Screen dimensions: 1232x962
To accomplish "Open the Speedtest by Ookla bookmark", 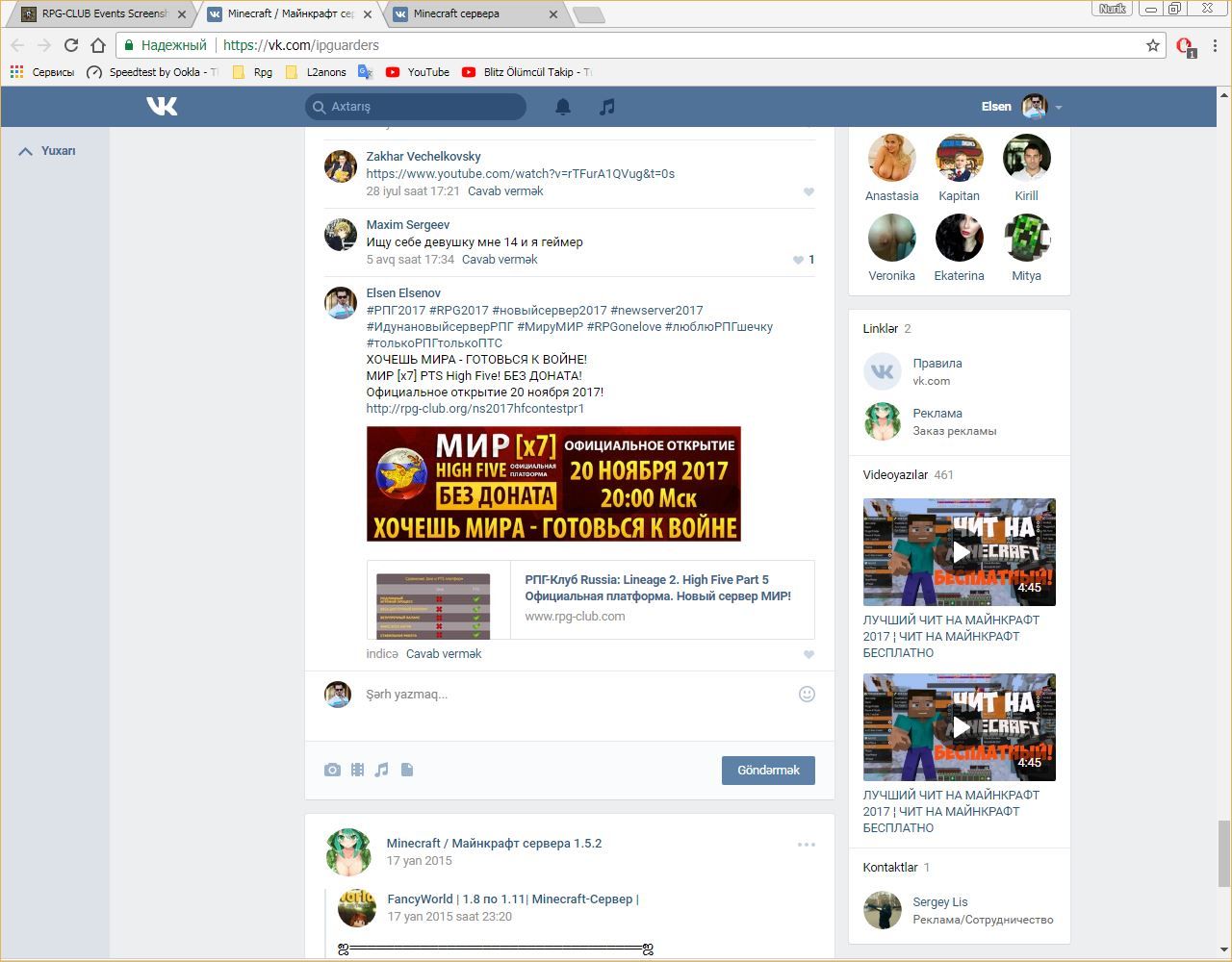I will pos(152,72).
